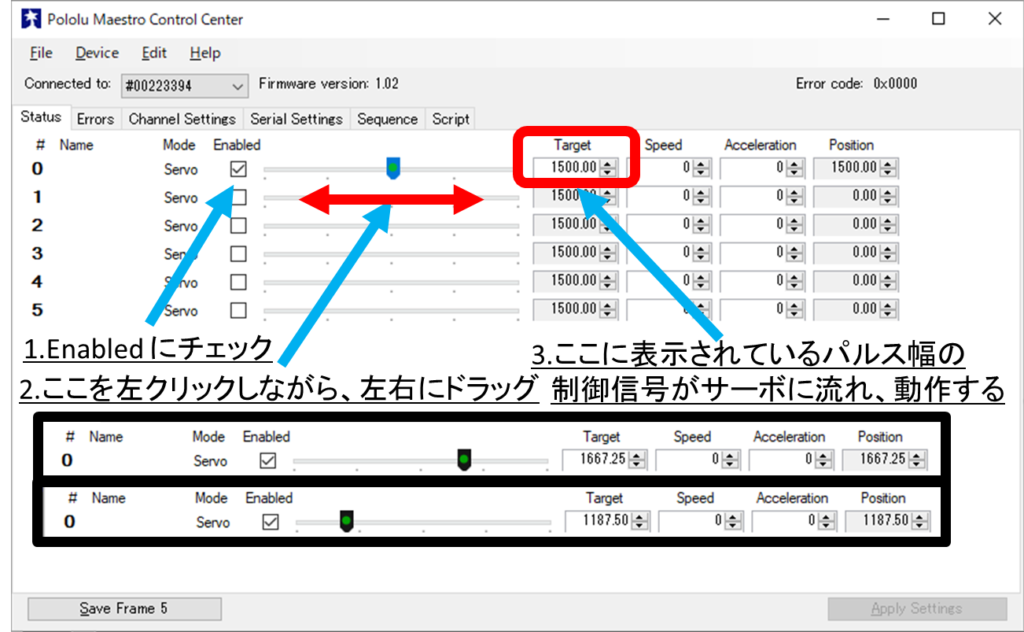Image resolution: width=1024 pixels, height=632 pixels.
Task: Increase the Speed value for channel 0
Action: (x=701, y=163)
